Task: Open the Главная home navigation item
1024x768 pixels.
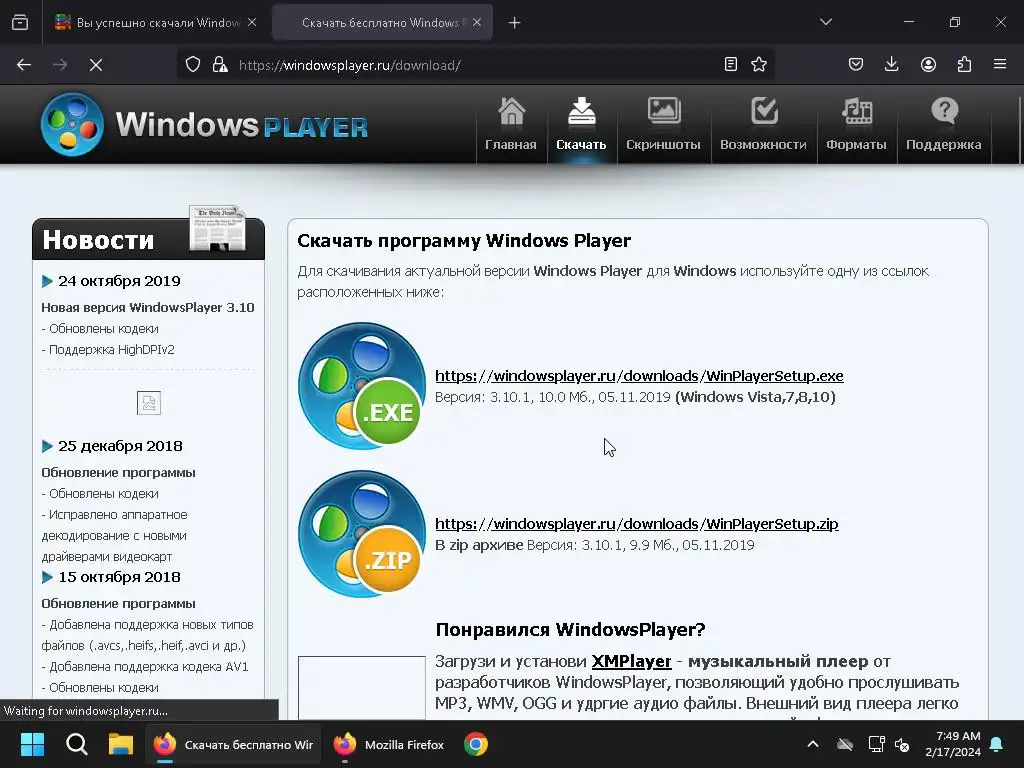Action: click(x=511, y=125)
